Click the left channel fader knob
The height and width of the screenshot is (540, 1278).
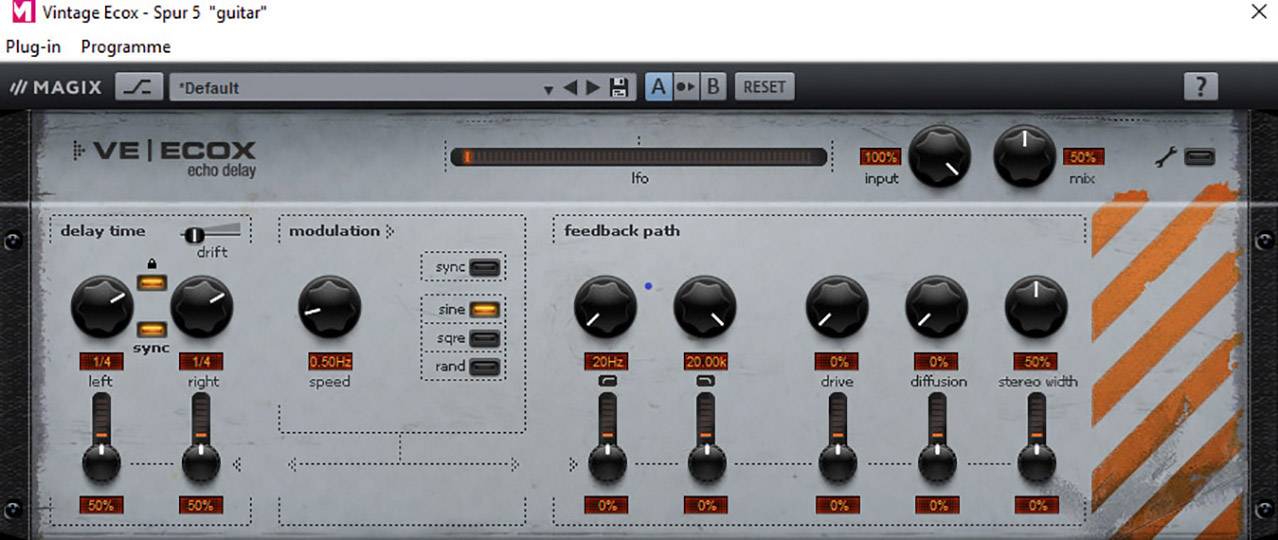[101, 462]
